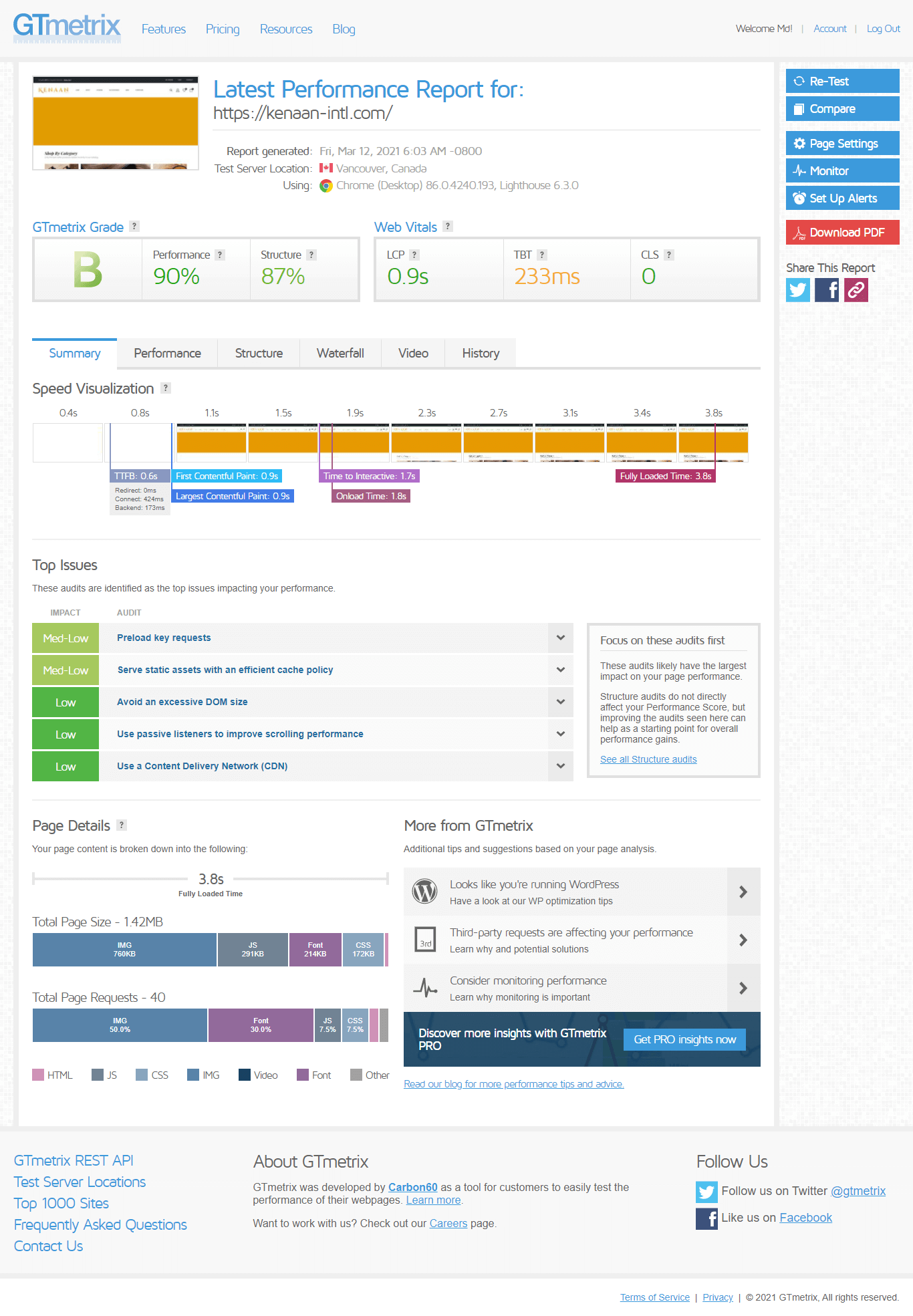This screenshot has height=1316, width=913.
Task: Click Fully Loaded Time 3.8s marker
Action: click(x=665, y=476)
